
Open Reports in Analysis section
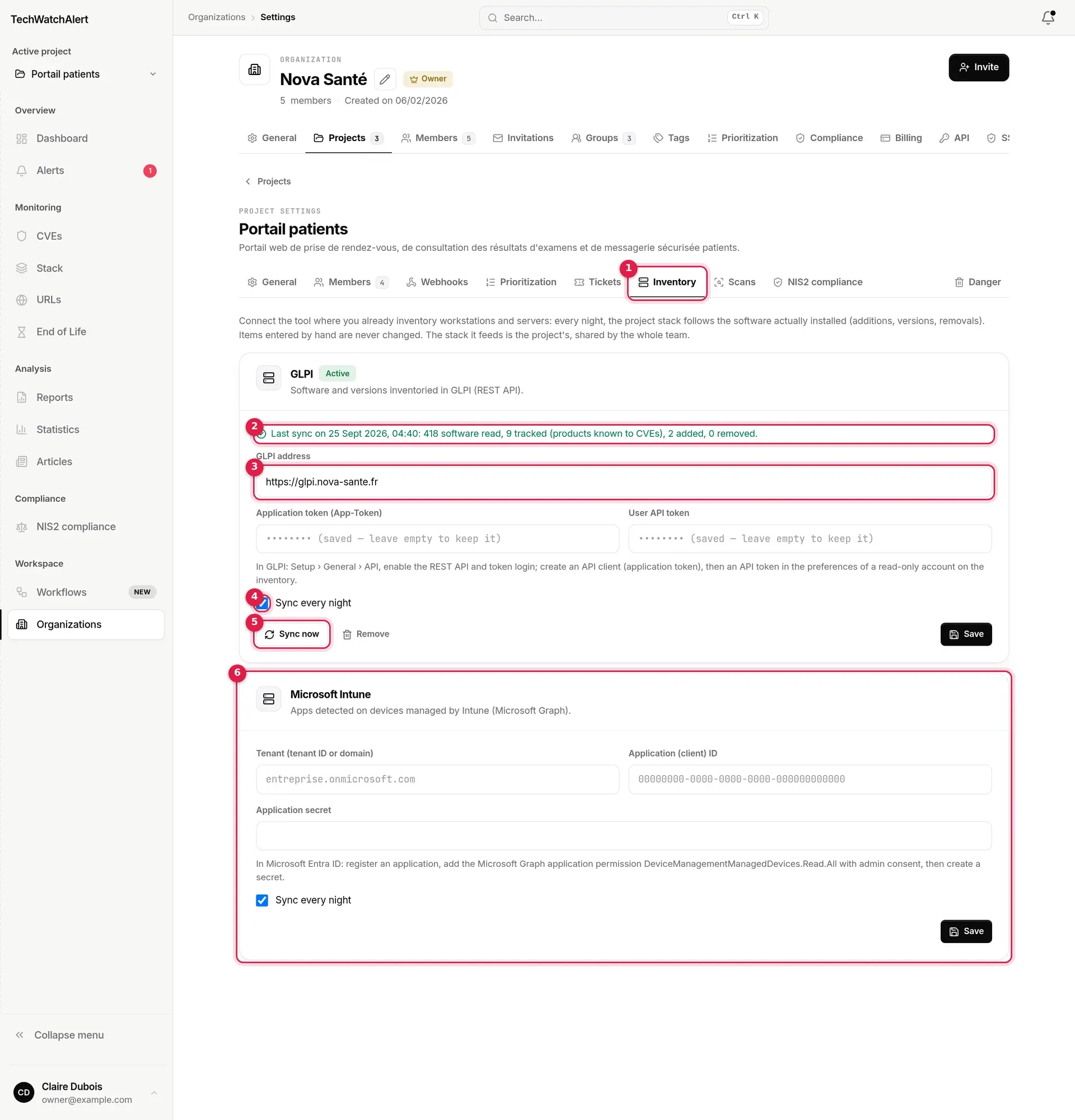(86, 397)
